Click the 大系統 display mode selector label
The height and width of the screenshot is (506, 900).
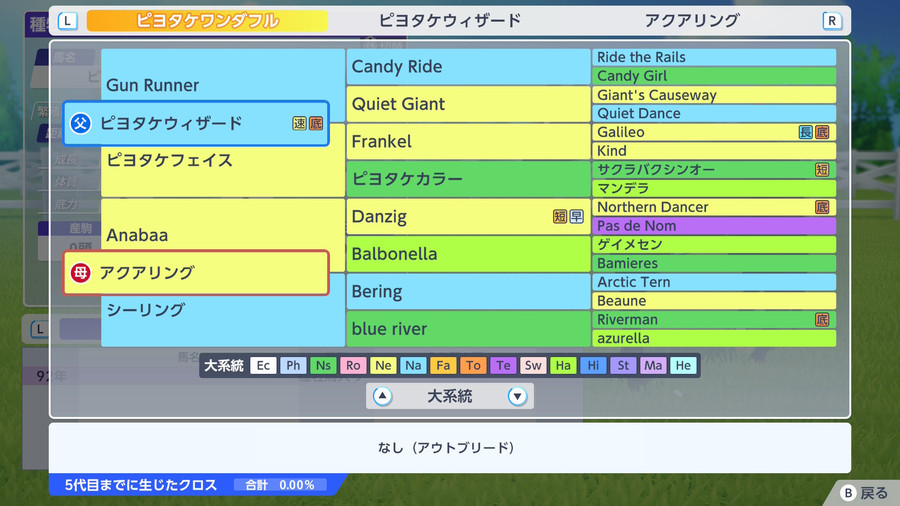pos(449,396)
